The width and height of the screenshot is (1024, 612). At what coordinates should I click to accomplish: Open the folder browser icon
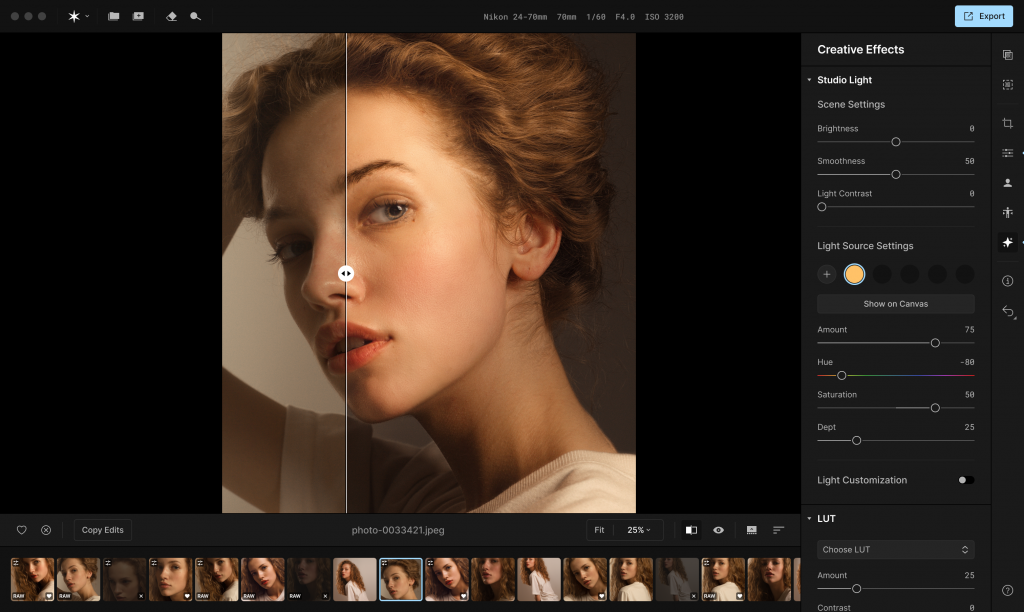(x=114, y=16)
